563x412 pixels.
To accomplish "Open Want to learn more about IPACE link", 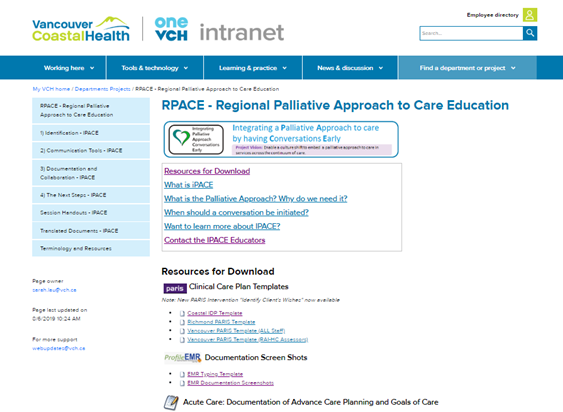I will pyautogui.click(x=222, y=226).
